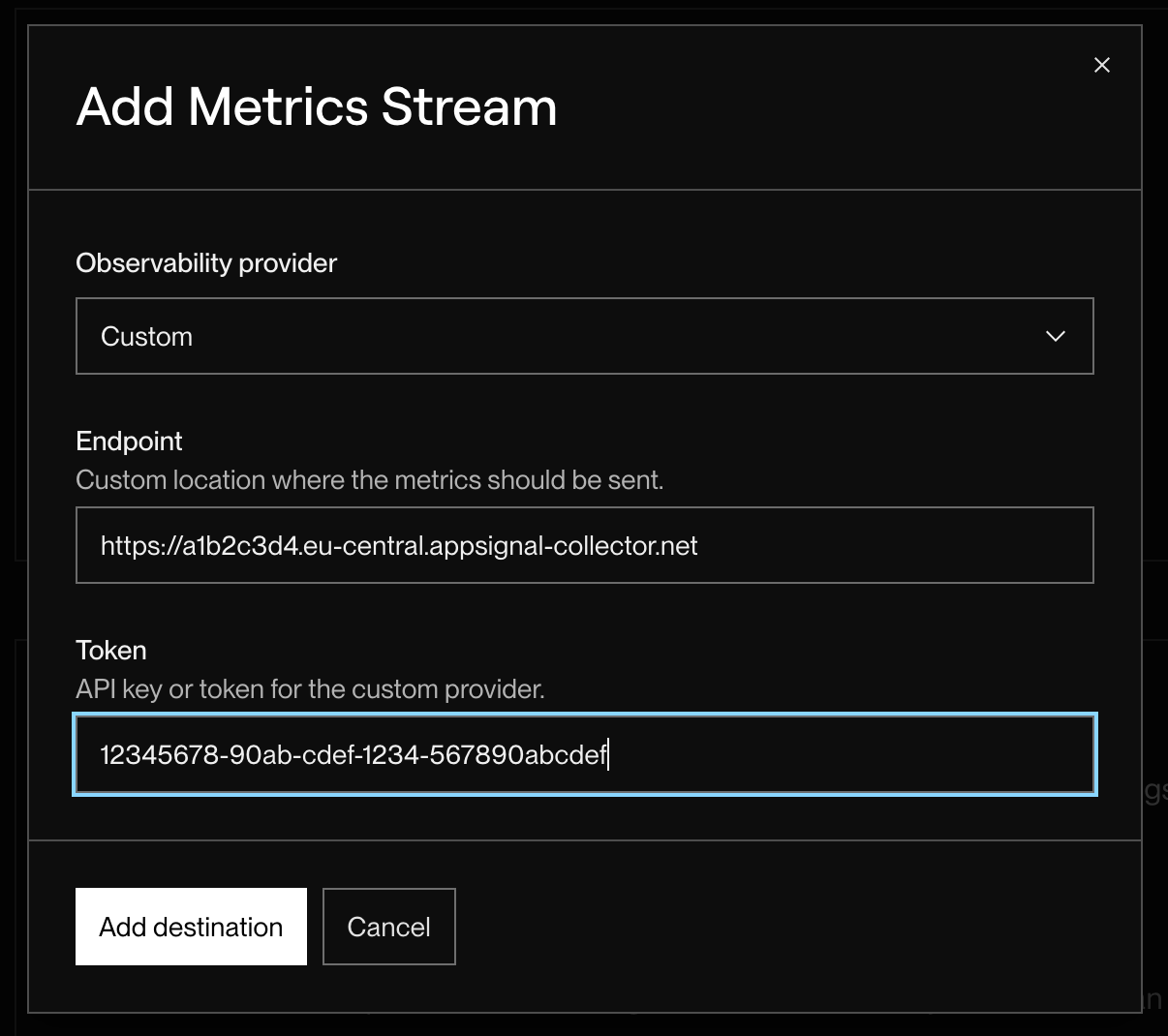Close the Add Metrics Stream dialog
Viewport: 1168px width, 1036px height.
(x=1102, y=65)
